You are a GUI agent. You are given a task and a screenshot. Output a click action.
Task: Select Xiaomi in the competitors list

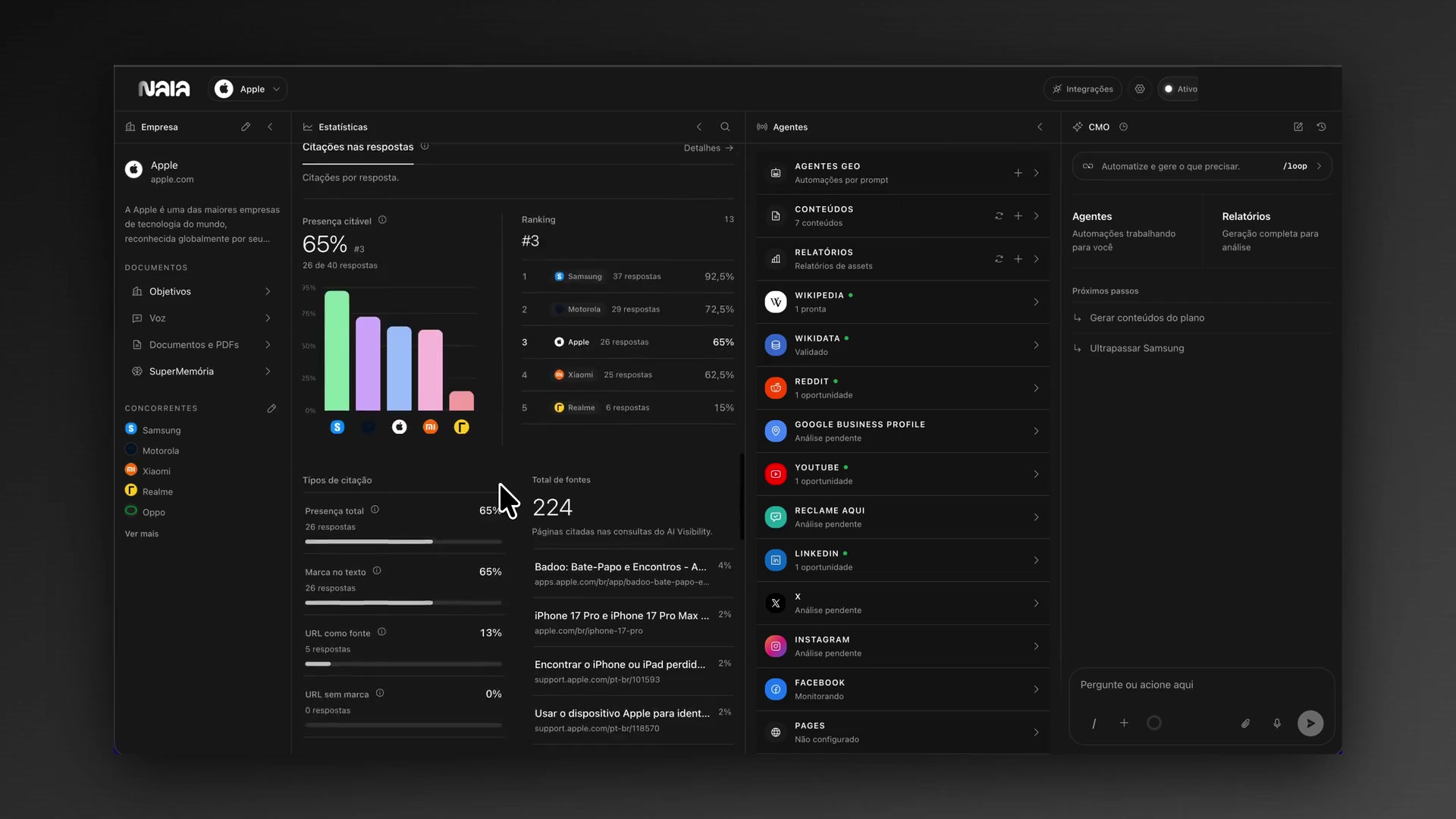pos(148,471)
